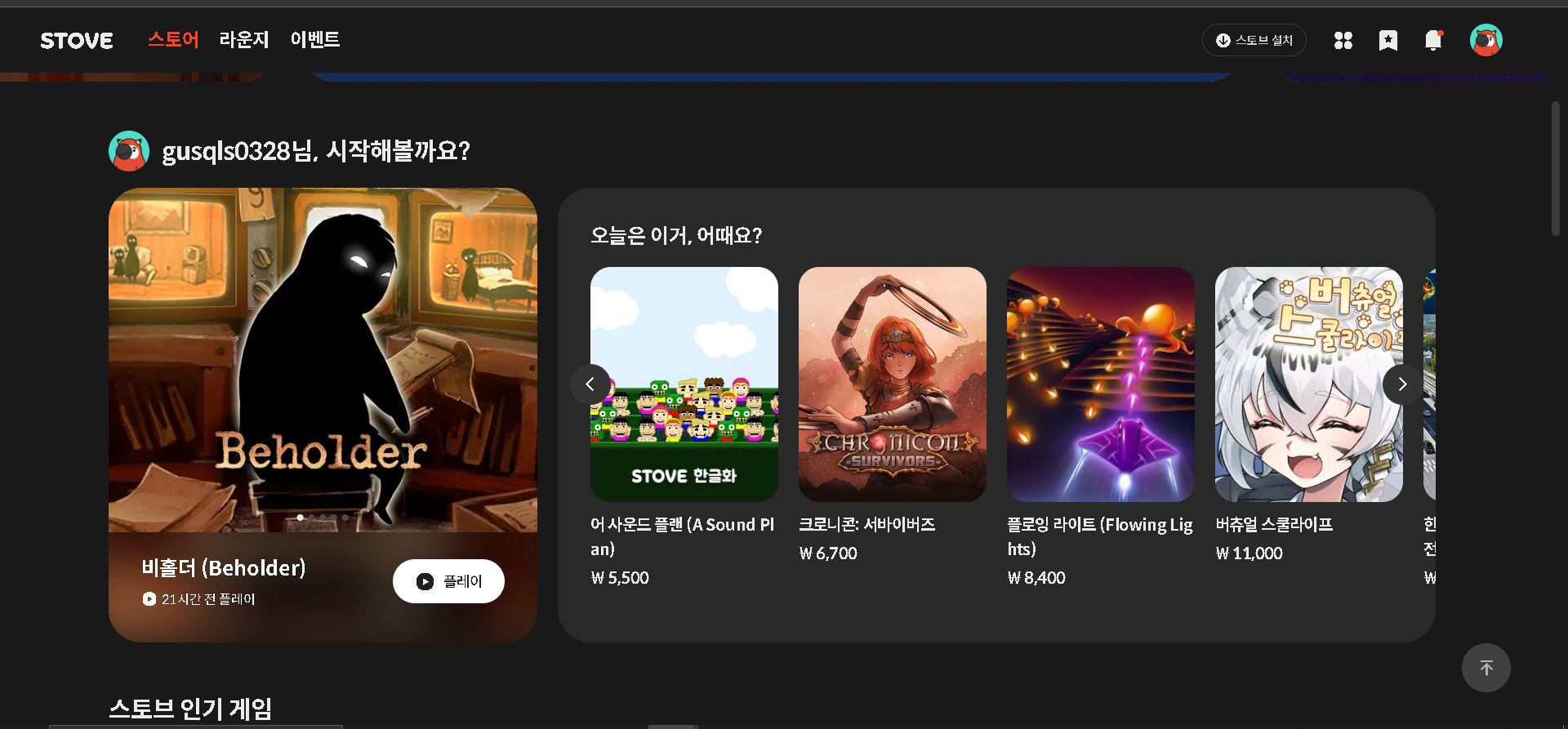This screenshot has width=1568, height=729.
Task: Switch to the 스토어 tab
Action: tap(173, 39)
